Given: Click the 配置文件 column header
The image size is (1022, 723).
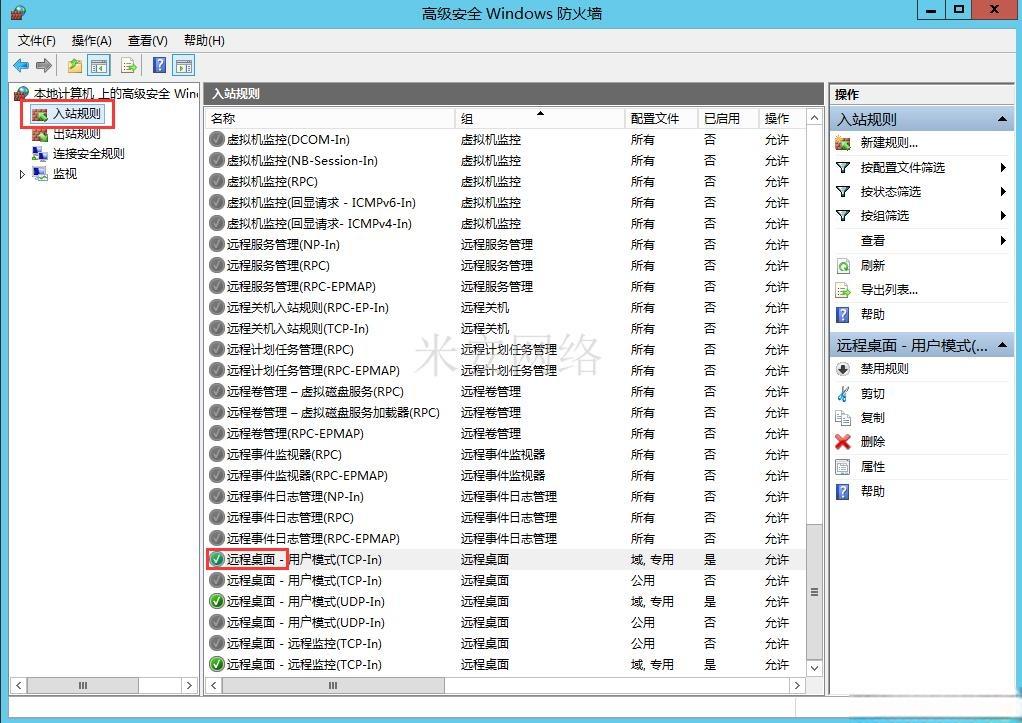Looking at the screenshot, I should pos(661,119).
